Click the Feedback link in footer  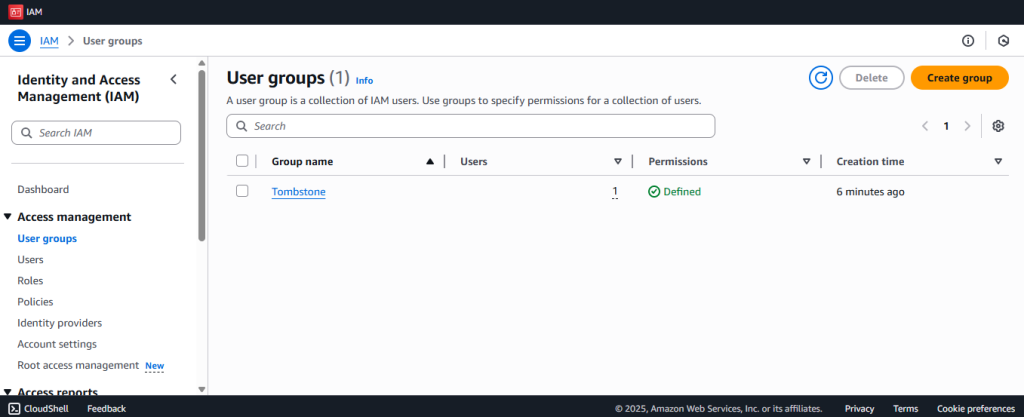[x=106, y=409]
